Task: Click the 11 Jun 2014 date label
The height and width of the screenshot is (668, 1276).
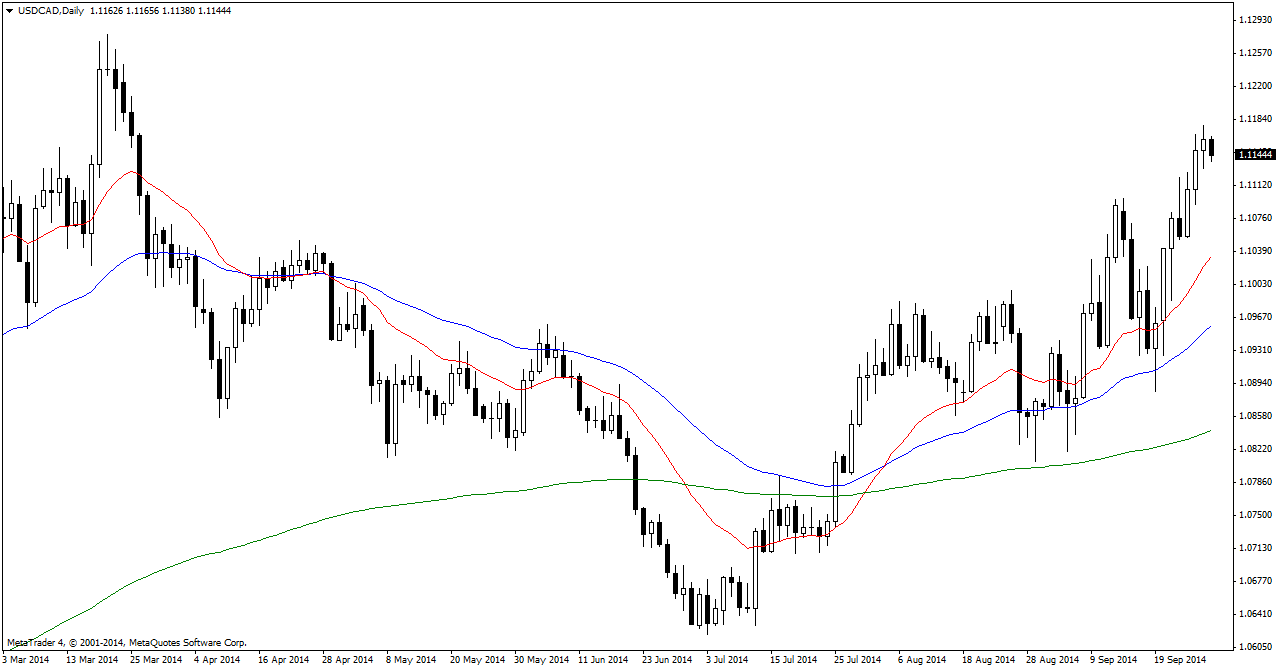Action: [x=603, y=660]
